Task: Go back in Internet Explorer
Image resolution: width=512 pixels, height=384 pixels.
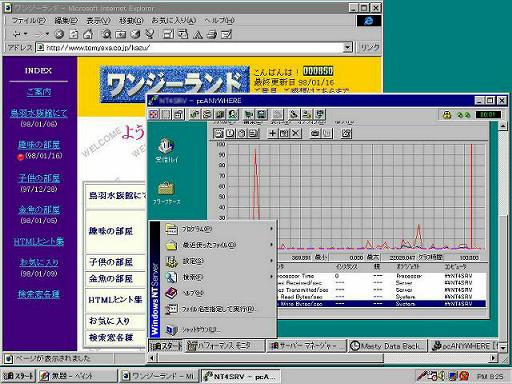Action: click(16, 34)
